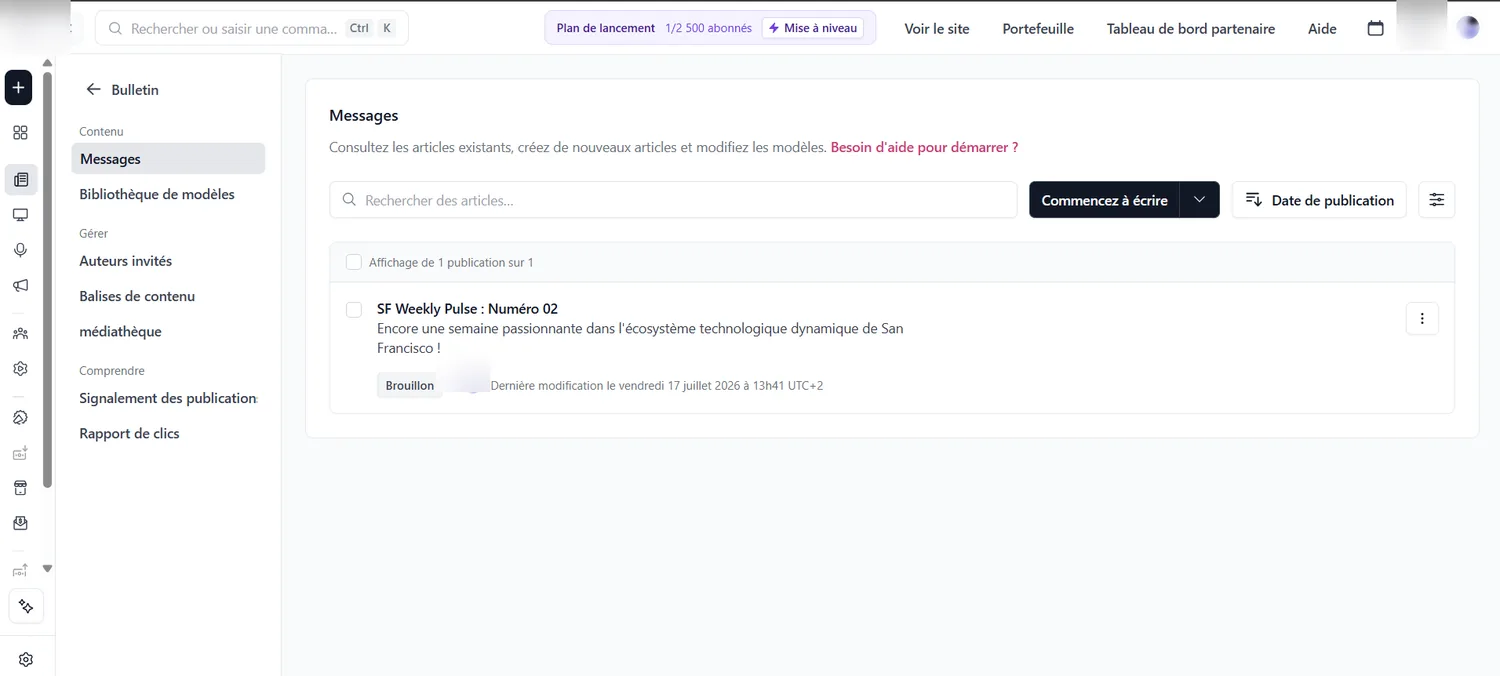Click Affichage de 1 publication sur 1 text
Viewport: 1500px width, 676px height.
pyautogui.click(x=451, y=262)
